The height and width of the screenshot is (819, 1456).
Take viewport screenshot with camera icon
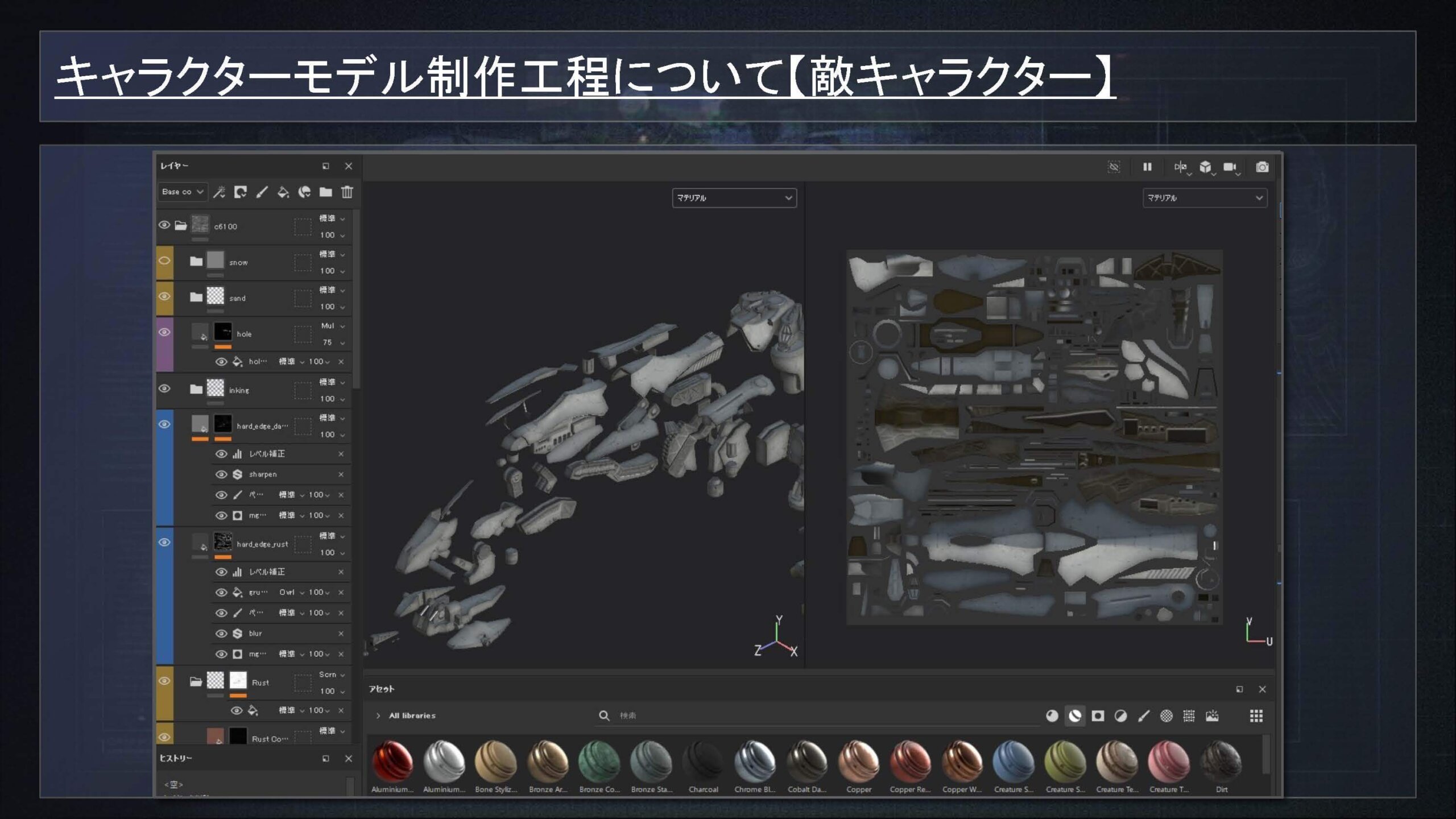coord(1262,167)
